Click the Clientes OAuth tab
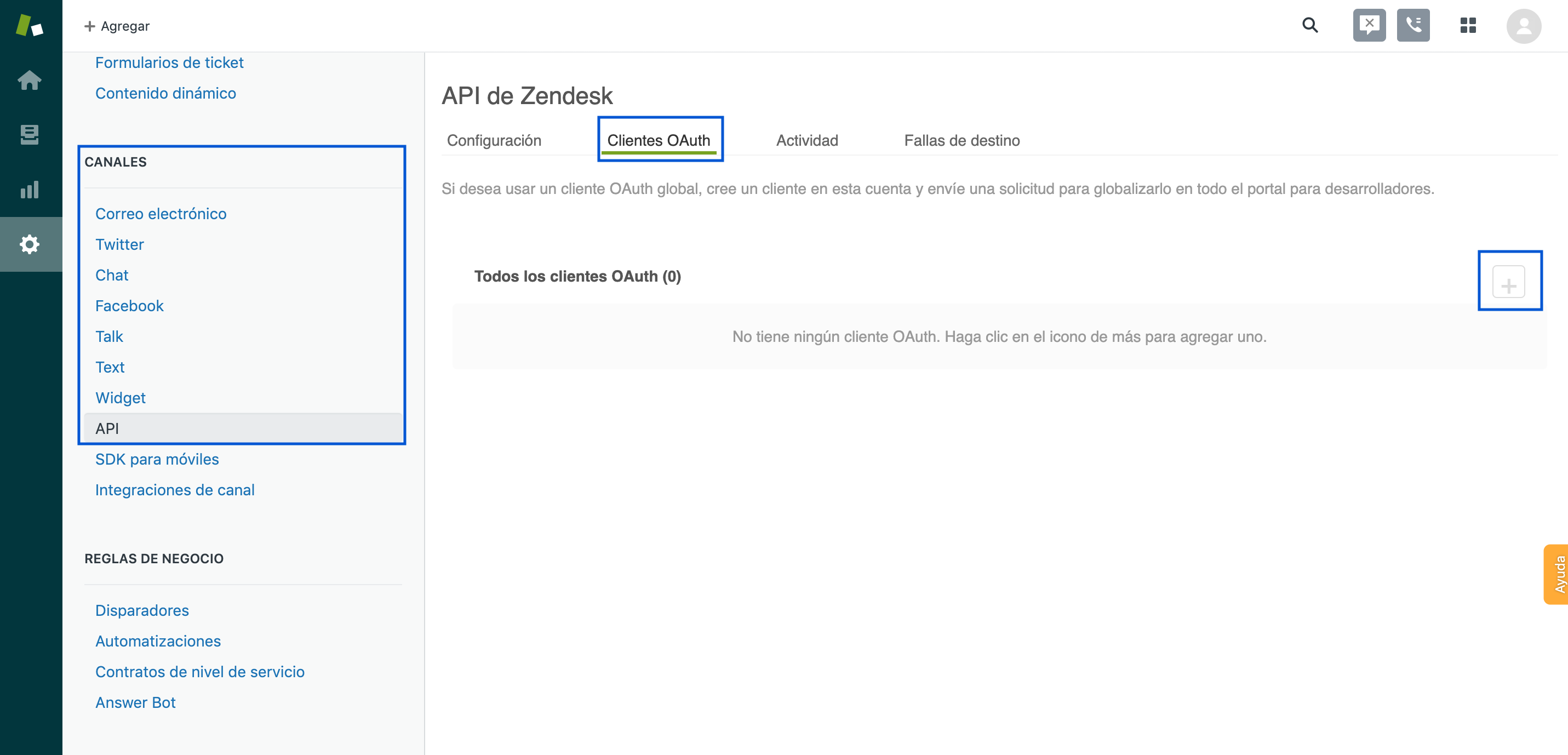The image size is (1568, 755). point(660,140)
